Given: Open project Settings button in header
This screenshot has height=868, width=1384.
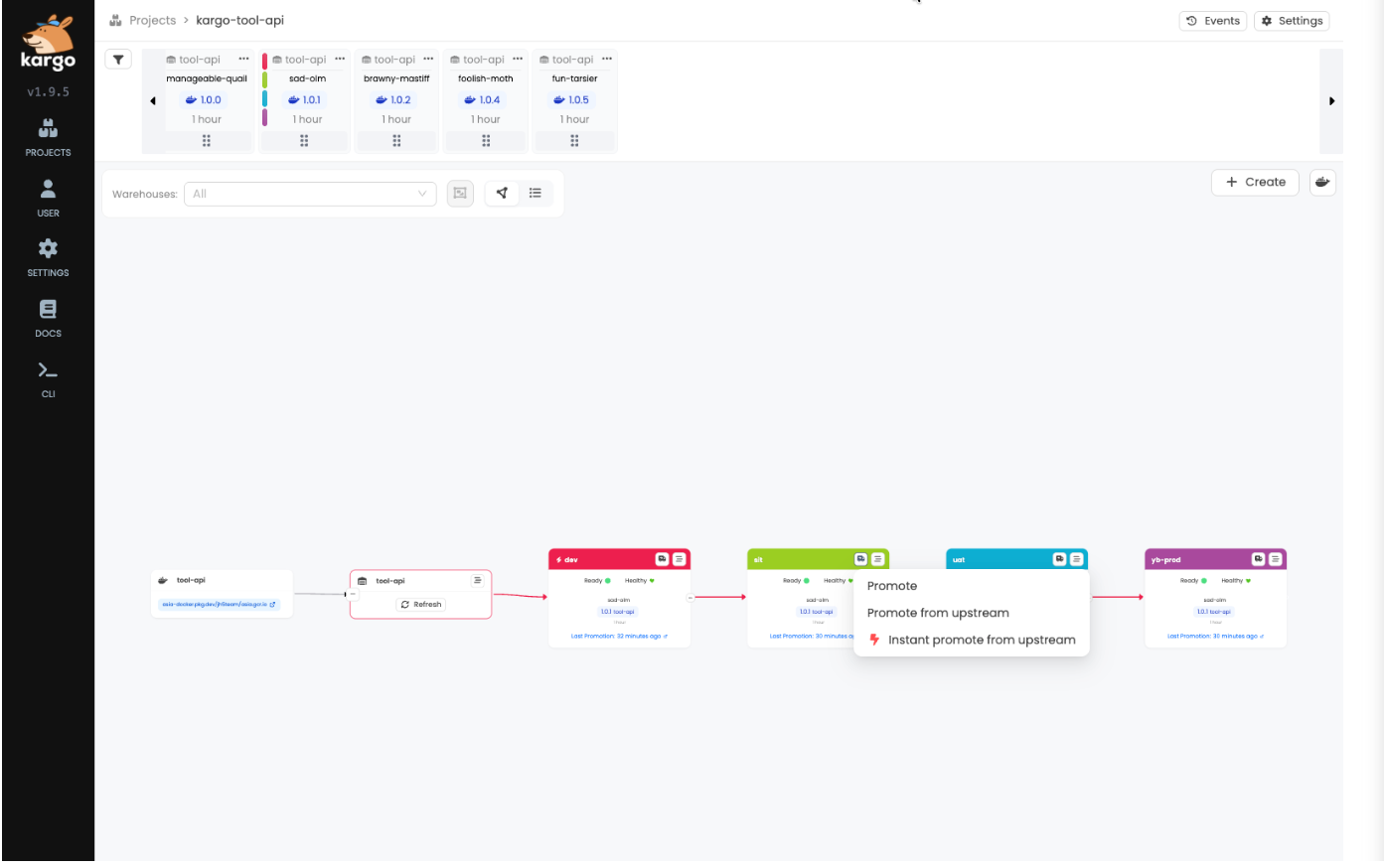Looking at the screenshot, I should (1292, 21).
